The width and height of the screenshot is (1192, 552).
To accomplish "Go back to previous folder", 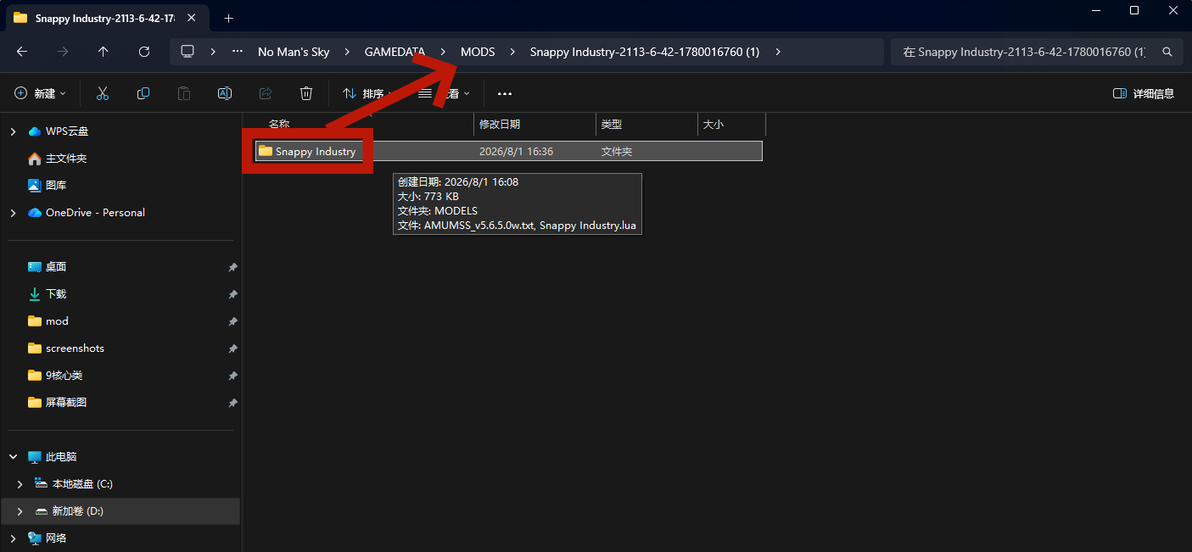I will 22,52.
